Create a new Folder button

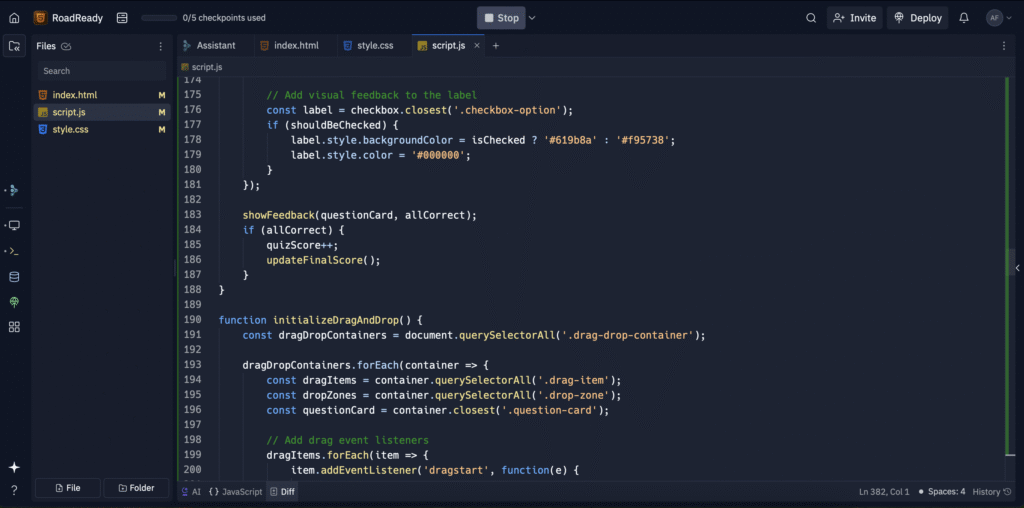[136, 488]
